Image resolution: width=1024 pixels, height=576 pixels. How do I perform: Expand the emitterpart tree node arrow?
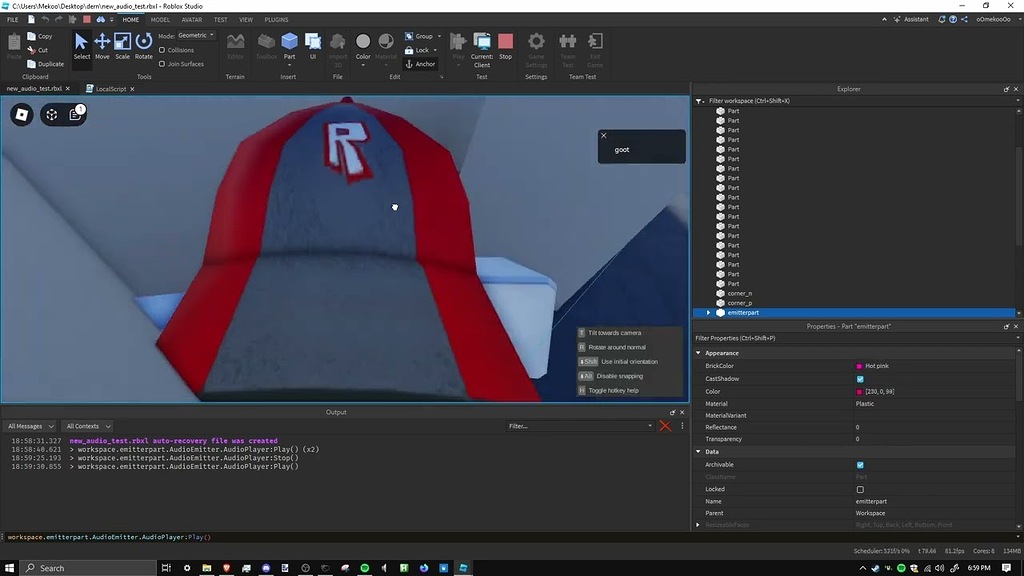pyautogui.click(x=709, y=313)
